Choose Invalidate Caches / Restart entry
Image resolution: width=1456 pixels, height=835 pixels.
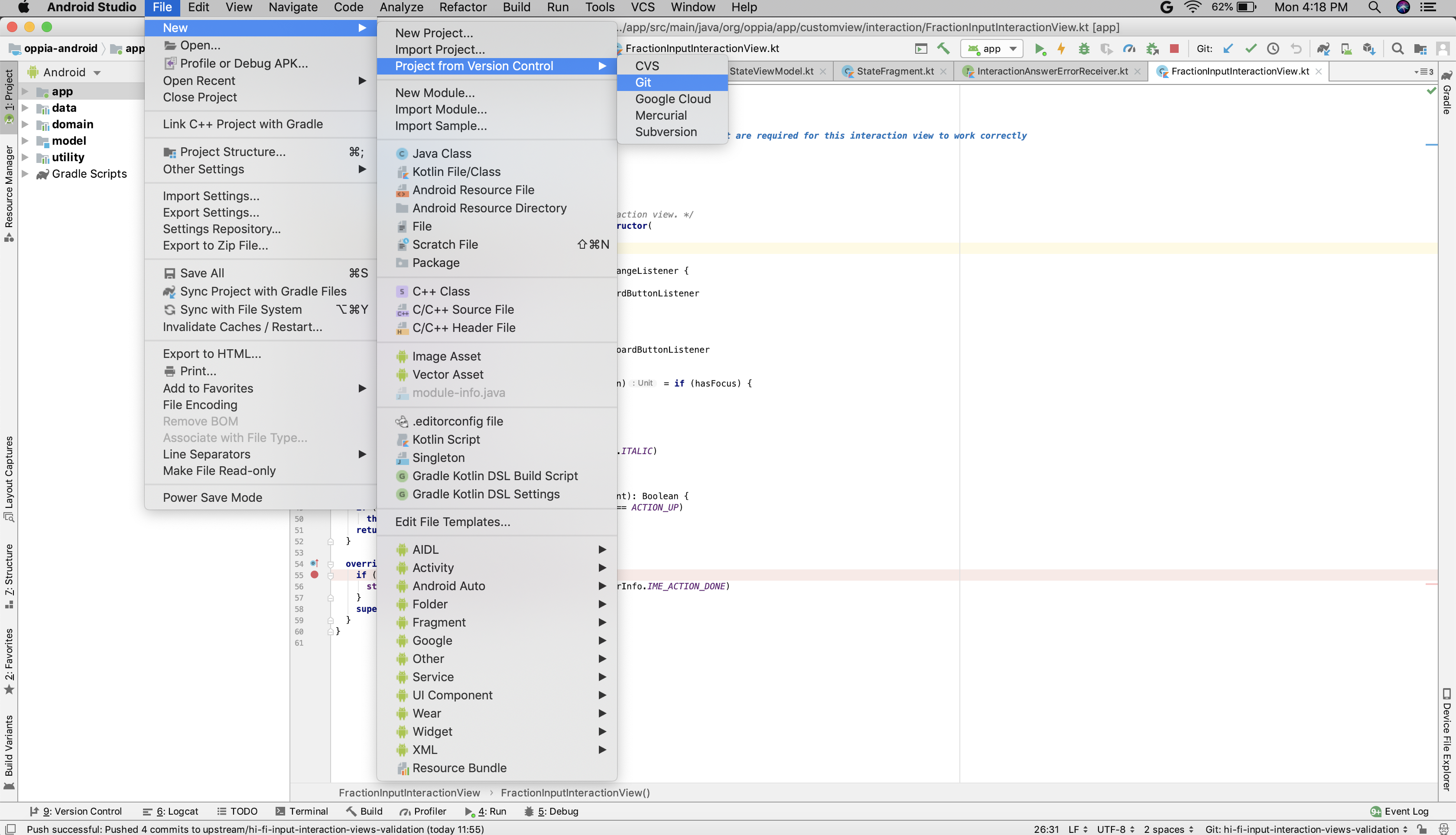[x=260, y=327]
